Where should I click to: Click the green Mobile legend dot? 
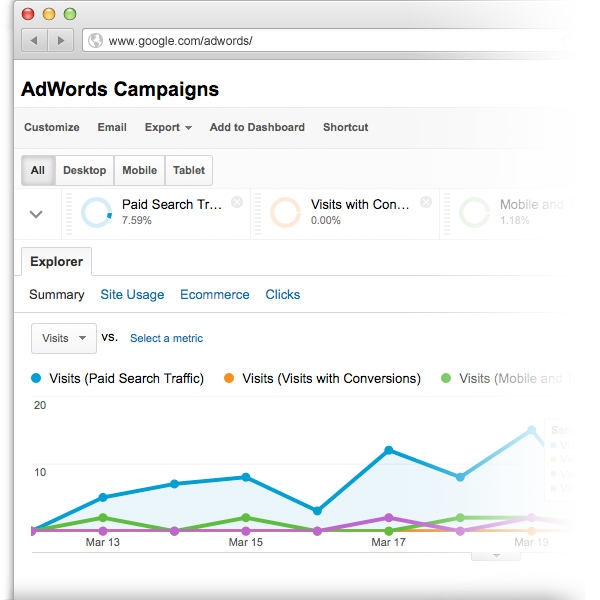446,378
